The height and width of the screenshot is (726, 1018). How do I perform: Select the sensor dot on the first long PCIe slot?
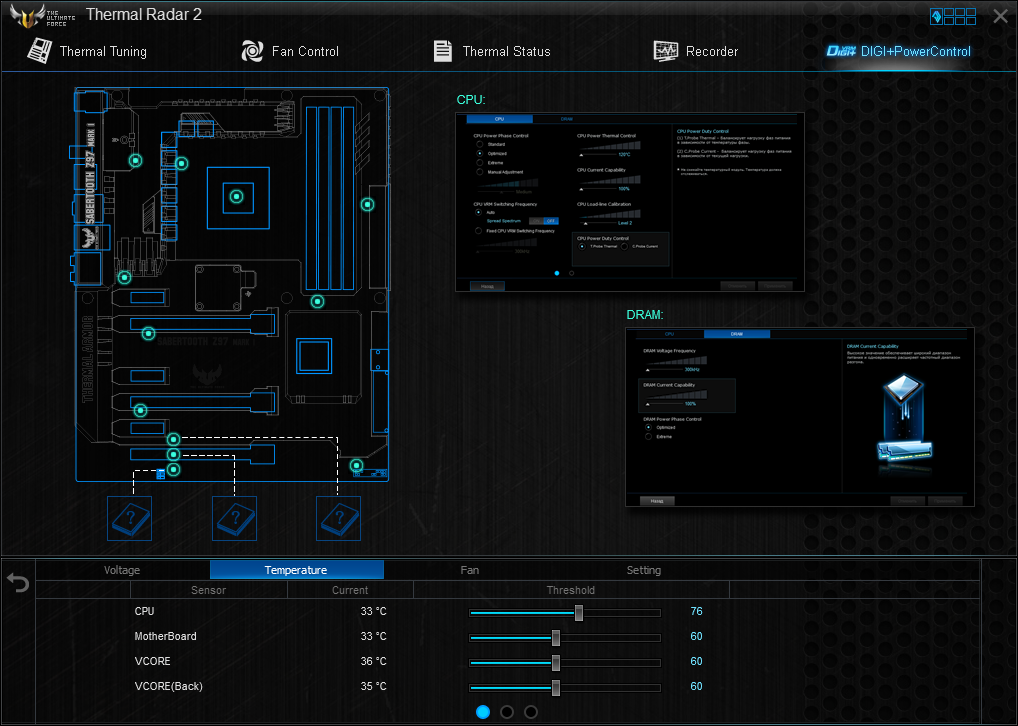point(149,334)
